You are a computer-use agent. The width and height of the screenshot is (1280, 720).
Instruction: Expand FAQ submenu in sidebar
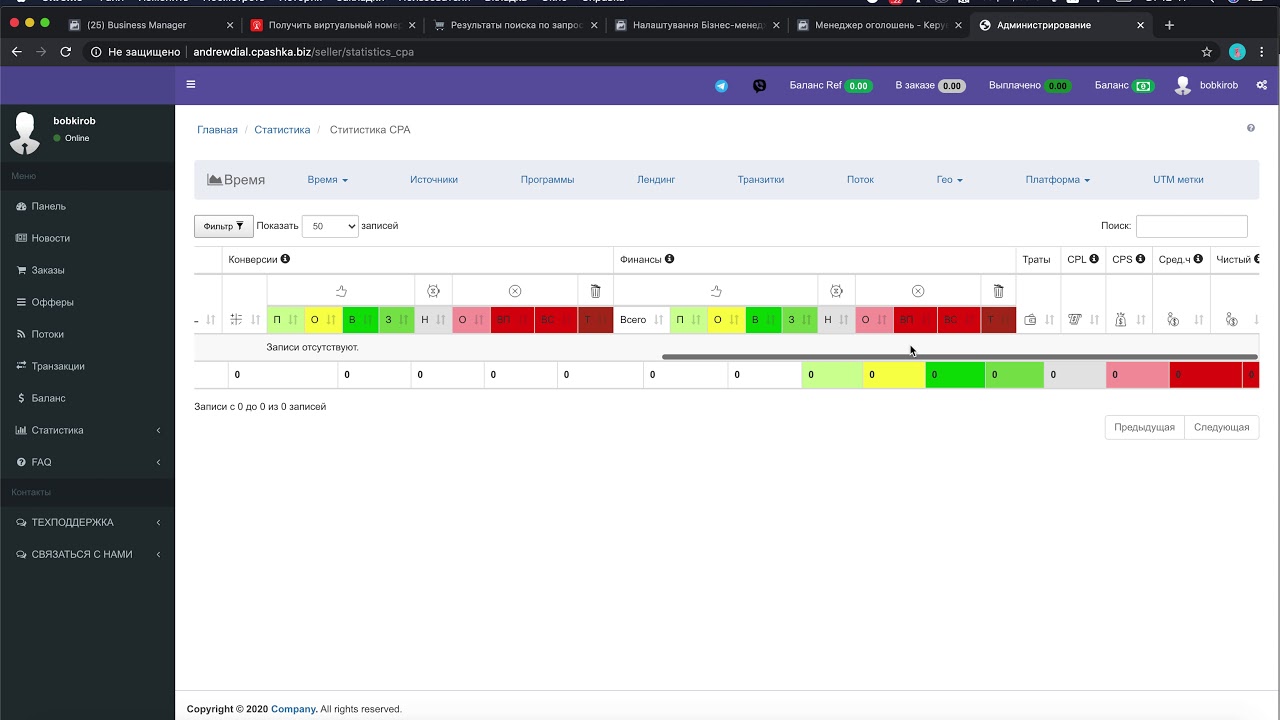[x=88, y=462]
